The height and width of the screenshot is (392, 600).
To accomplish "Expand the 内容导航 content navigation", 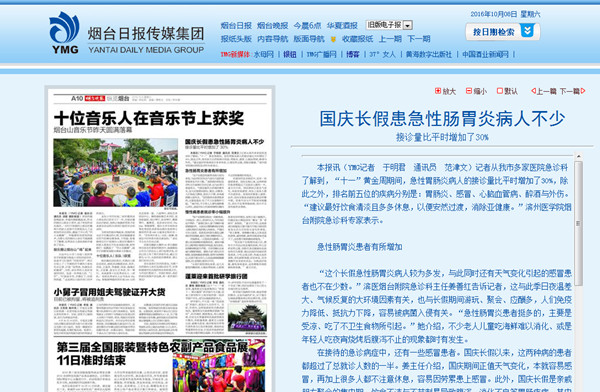I will [x=272, y=39].
